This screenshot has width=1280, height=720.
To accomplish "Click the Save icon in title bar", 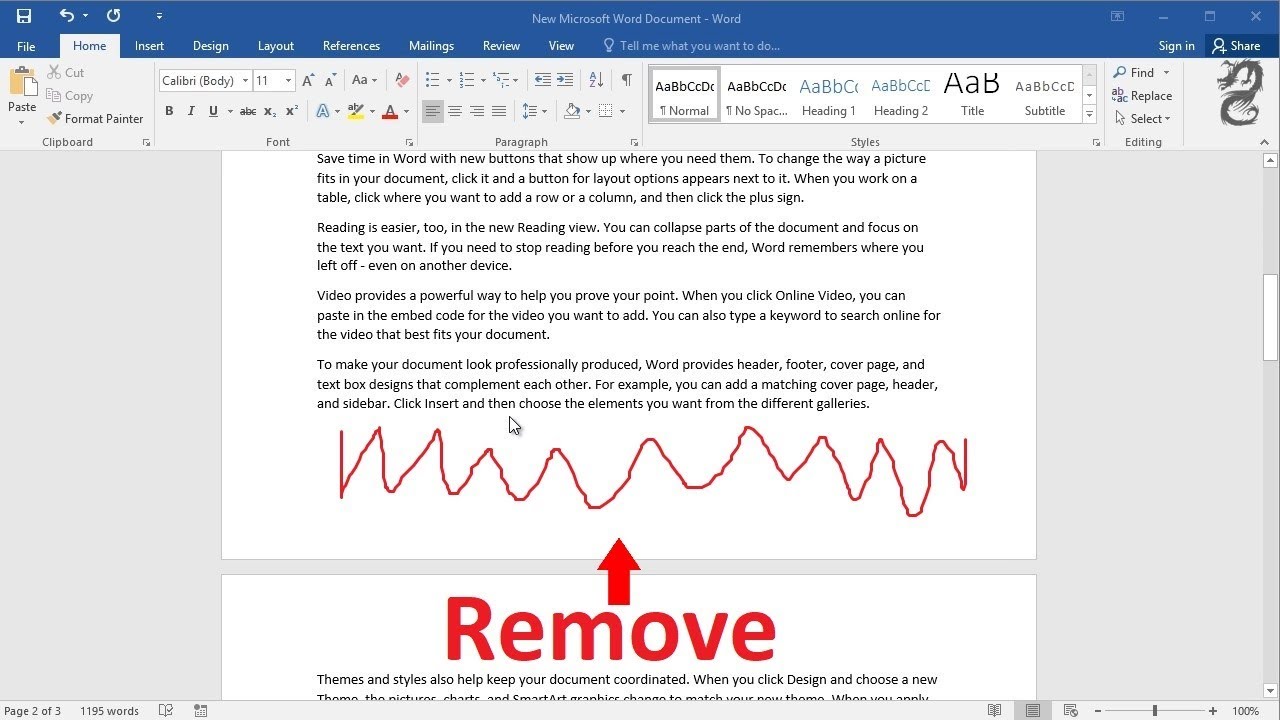I will pos(24,16).
